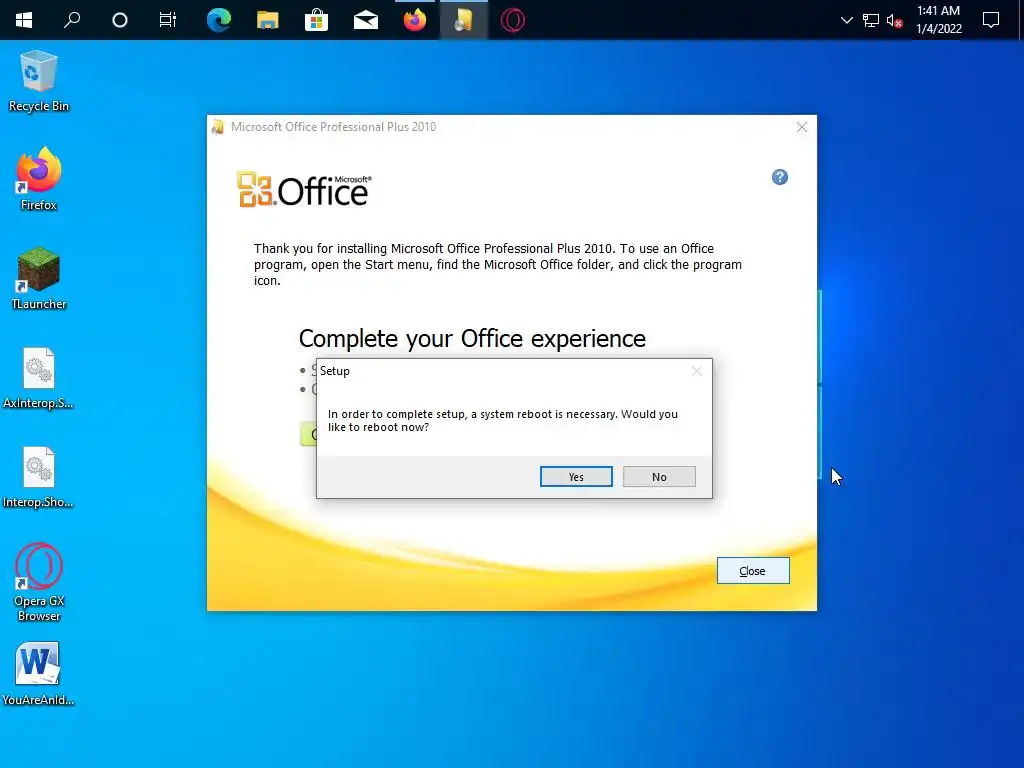The height and width of the screenshot is (768, 1024).
Task: Open the clock showing 1:41 AM
Action: click(939, 20)
